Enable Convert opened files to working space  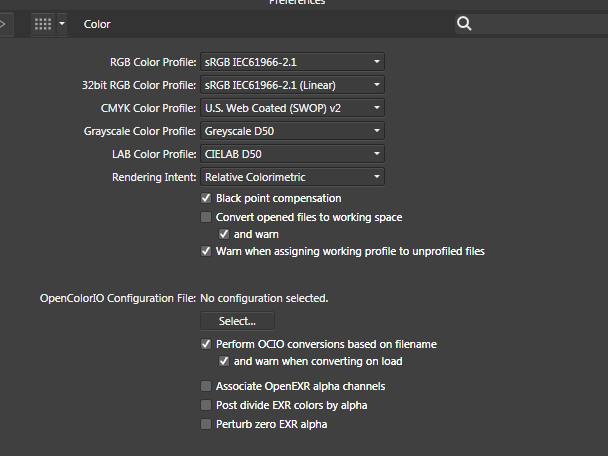point(206,217)
